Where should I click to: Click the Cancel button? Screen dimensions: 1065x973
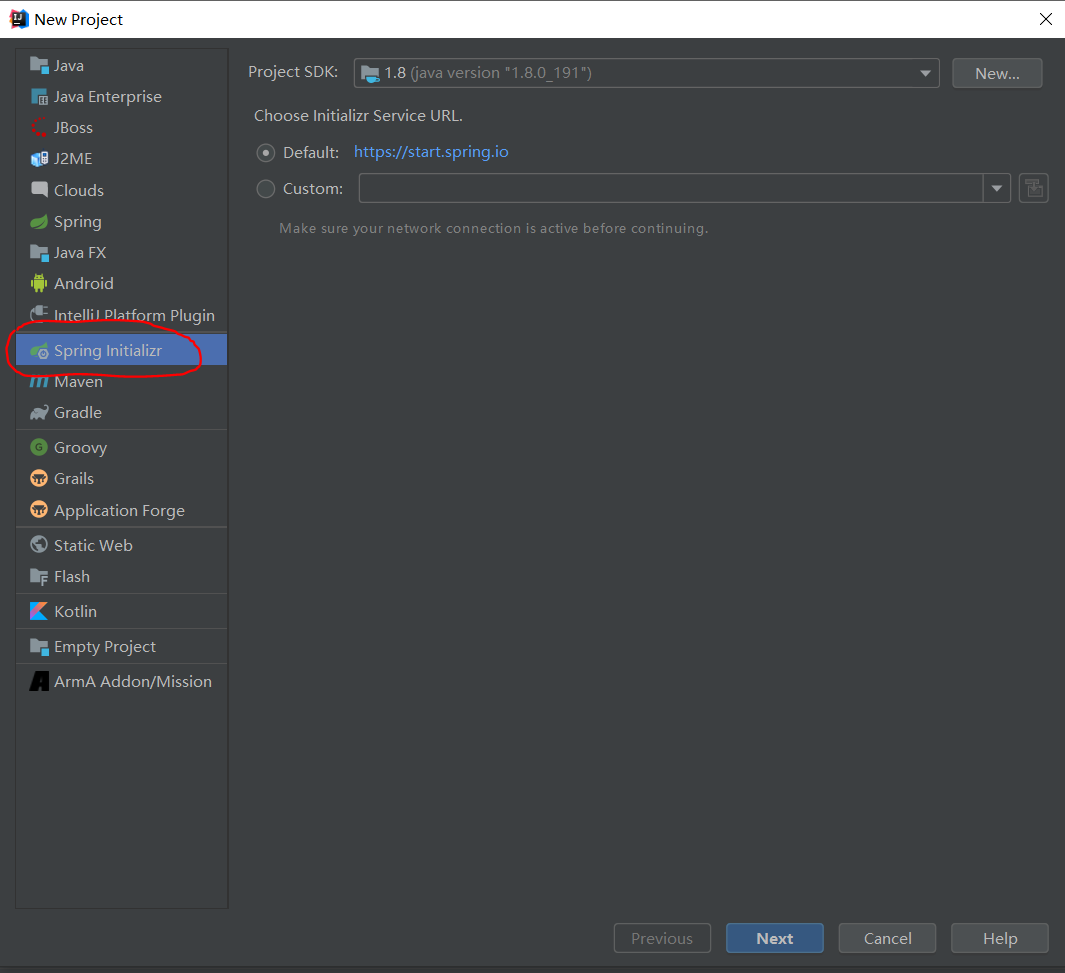888,938
